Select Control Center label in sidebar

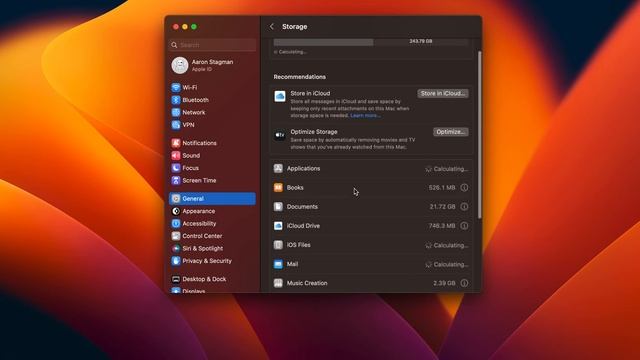(202, 236)
